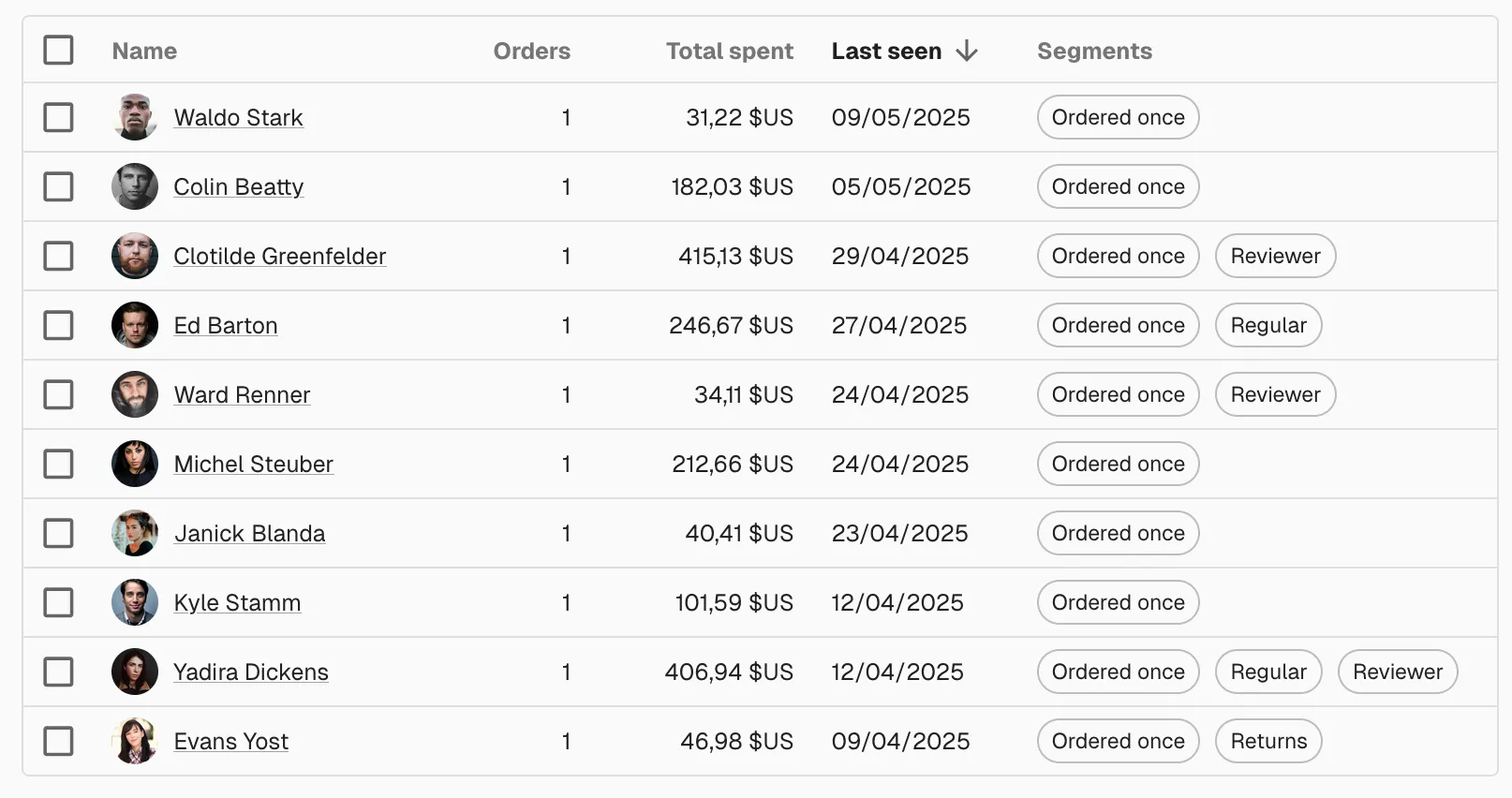This screenshot has width=1512, height=798.
Task: Click the Last seen column header
Action: 886,52
